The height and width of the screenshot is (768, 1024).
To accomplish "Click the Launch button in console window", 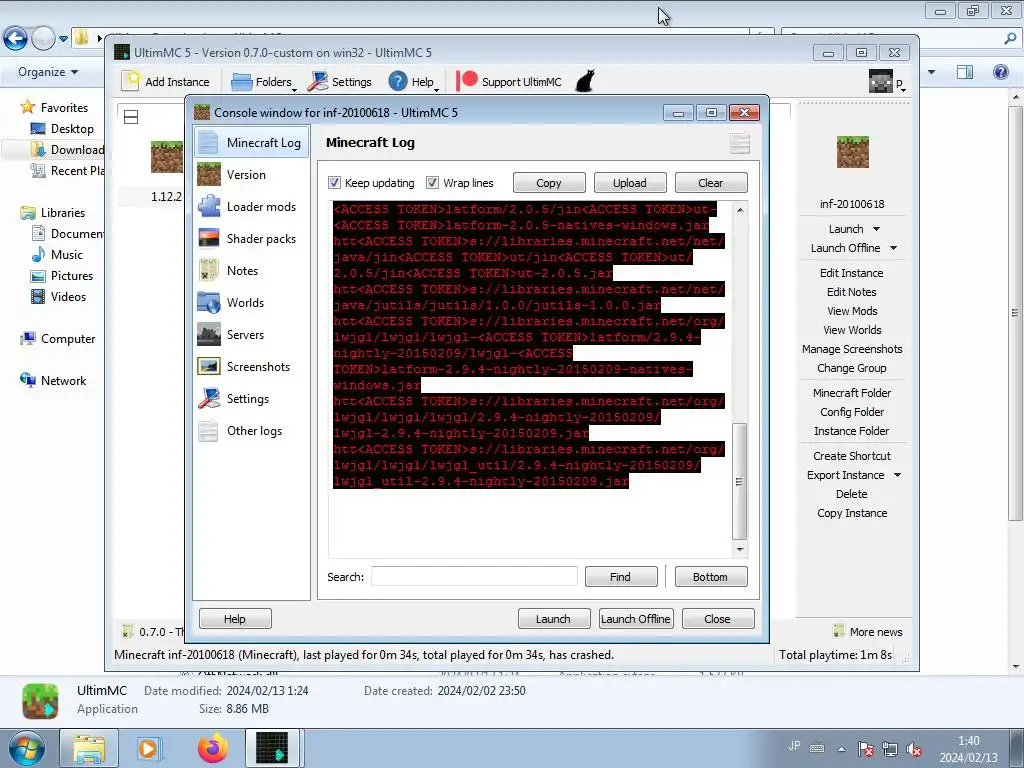I will pos(554,618).
